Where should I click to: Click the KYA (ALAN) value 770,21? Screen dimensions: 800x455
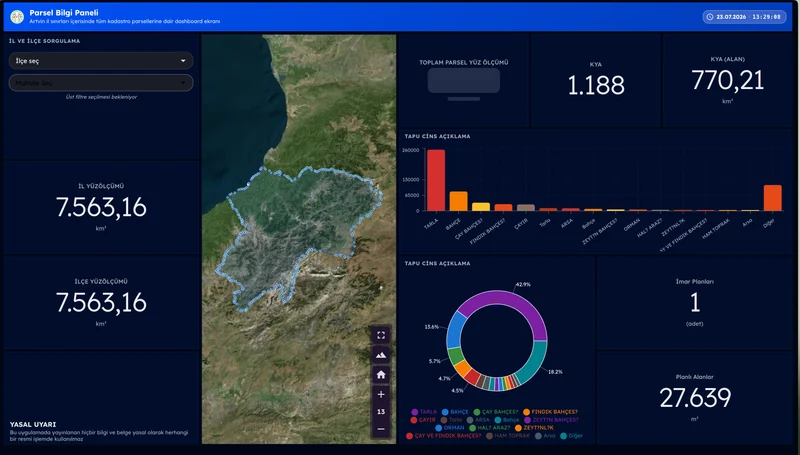(x=728, y=80)
